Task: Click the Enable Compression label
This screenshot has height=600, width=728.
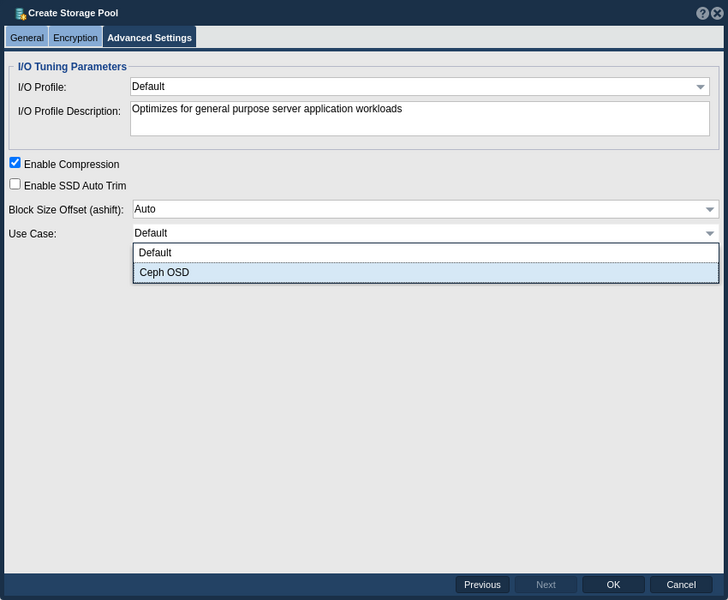Action: point(72,164)
